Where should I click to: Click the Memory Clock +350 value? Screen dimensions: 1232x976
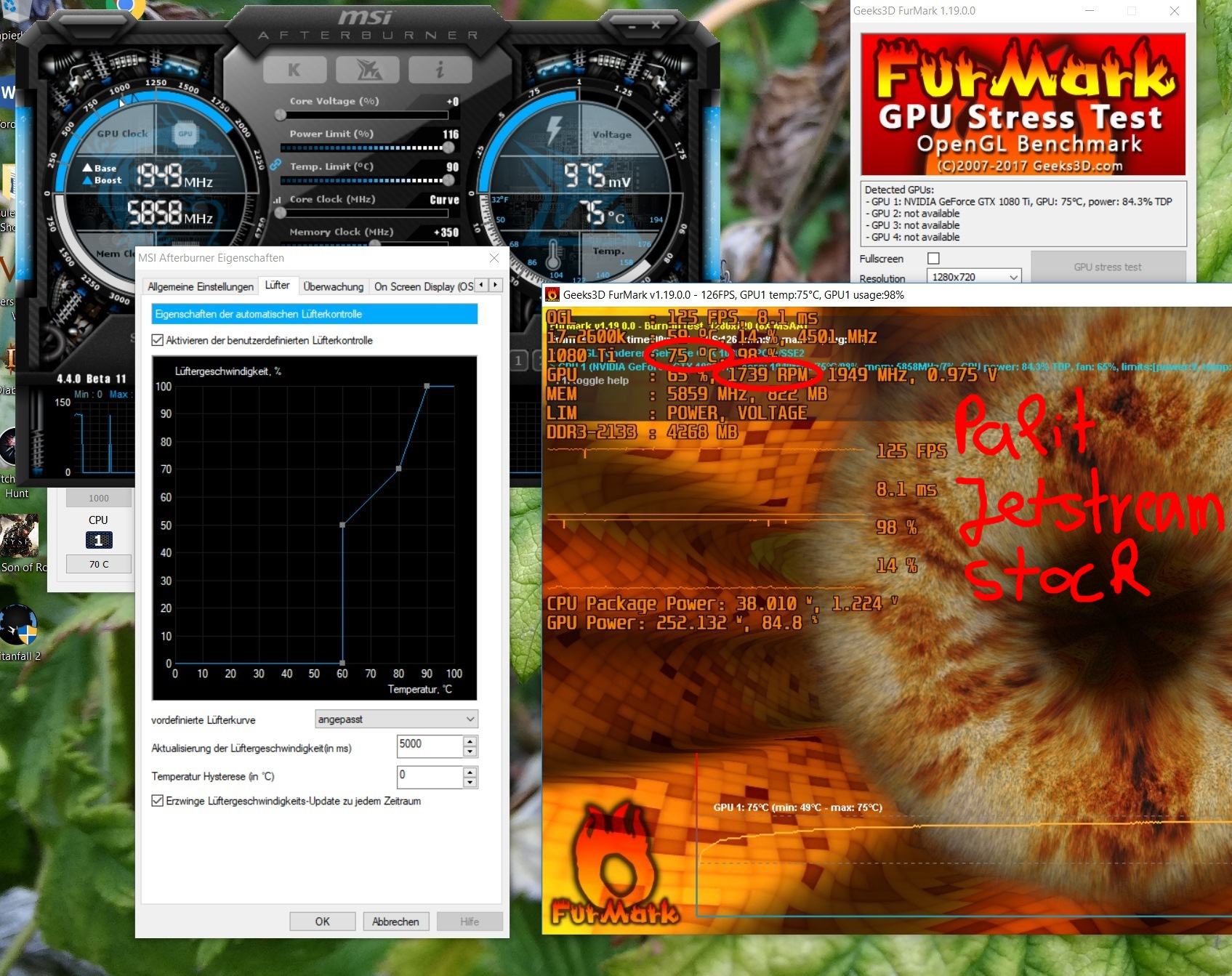point(446,233)
